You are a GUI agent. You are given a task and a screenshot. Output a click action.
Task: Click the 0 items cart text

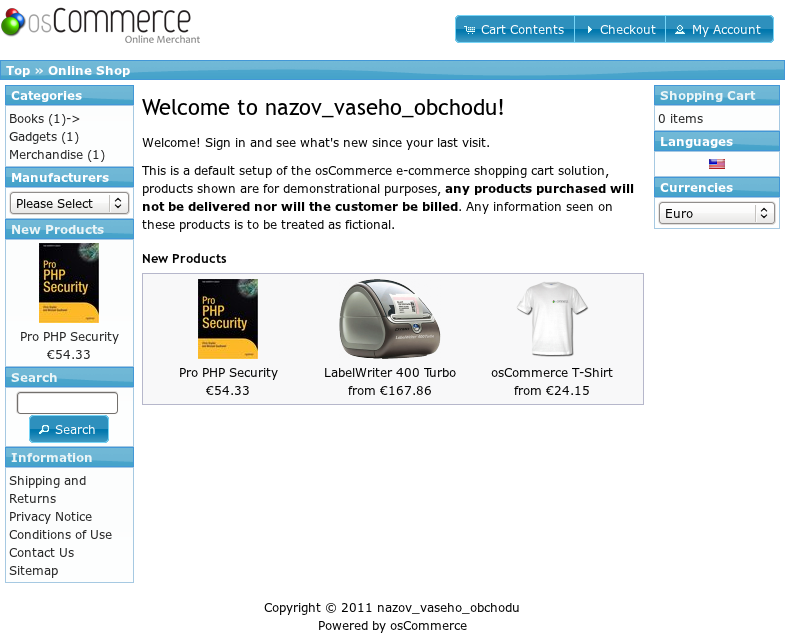680,119
